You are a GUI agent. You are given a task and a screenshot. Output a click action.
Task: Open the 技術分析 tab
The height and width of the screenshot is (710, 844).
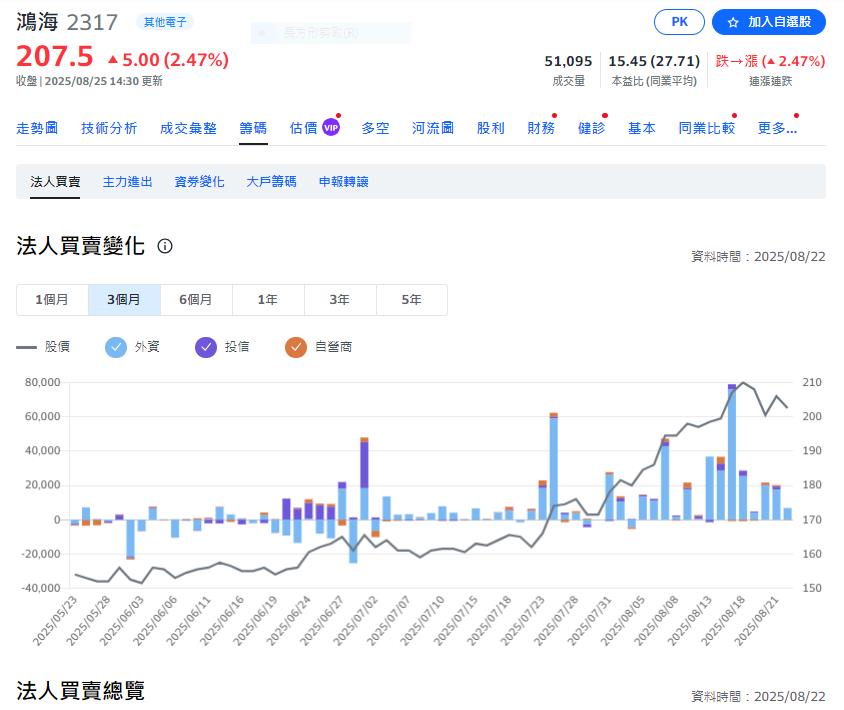[109, 128]
